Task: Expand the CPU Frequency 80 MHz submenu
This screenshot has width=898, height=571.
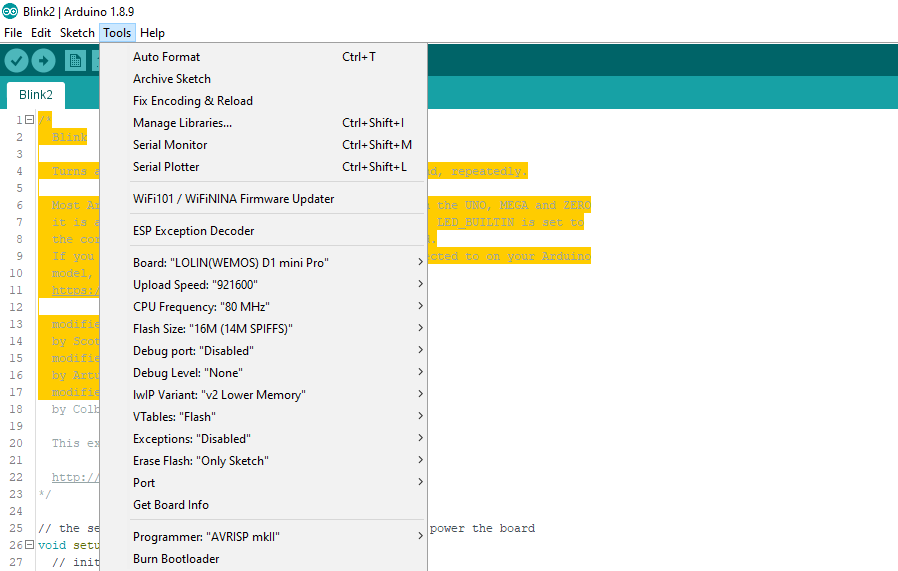Action: point(263,306)
